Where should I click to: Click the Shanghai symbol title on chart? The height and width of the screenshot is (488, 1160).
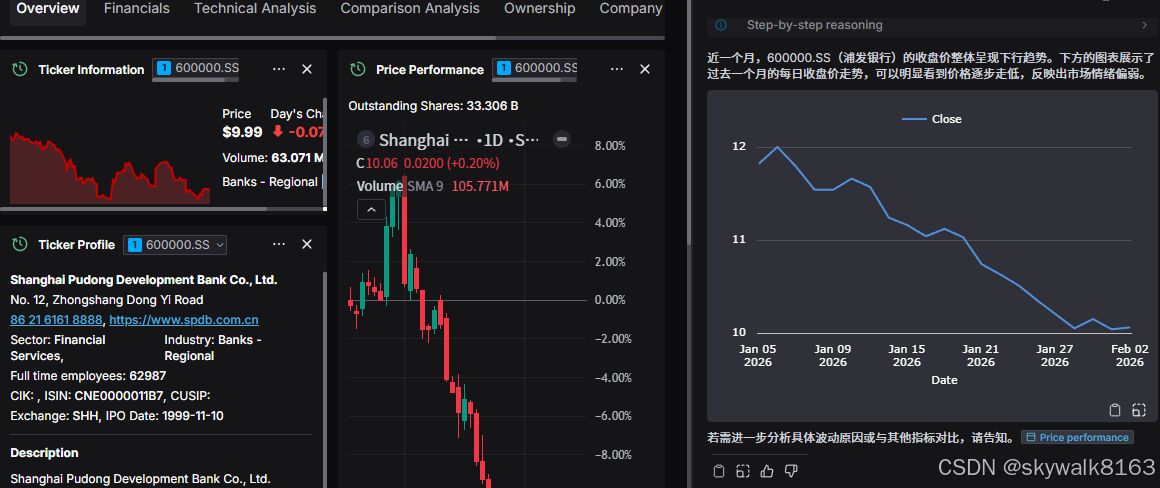(x=414, y=140)
